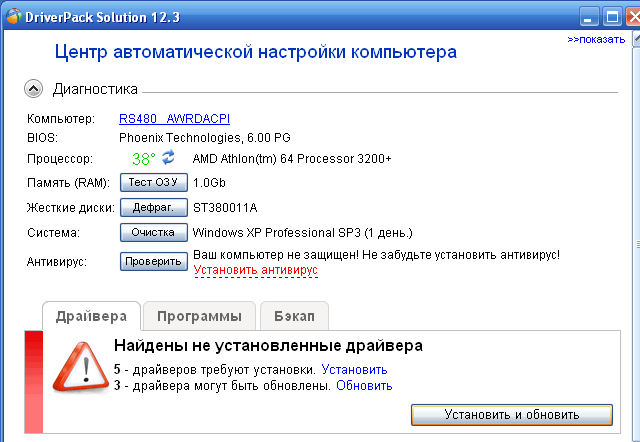Open the Программы tab
The height and width of the screenshot is (442, 640).
click(x=200, y=316)
